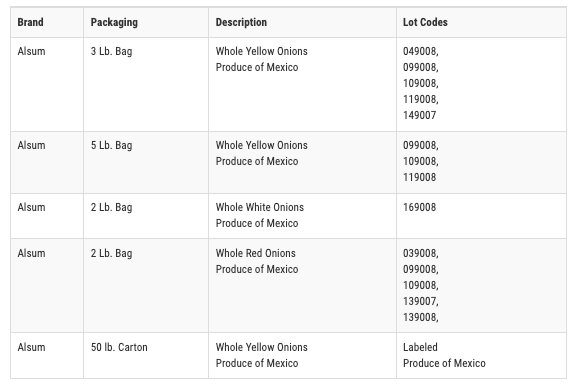Click lot code 039008
This screenshot has width=572, height=386.
(420, 253)
